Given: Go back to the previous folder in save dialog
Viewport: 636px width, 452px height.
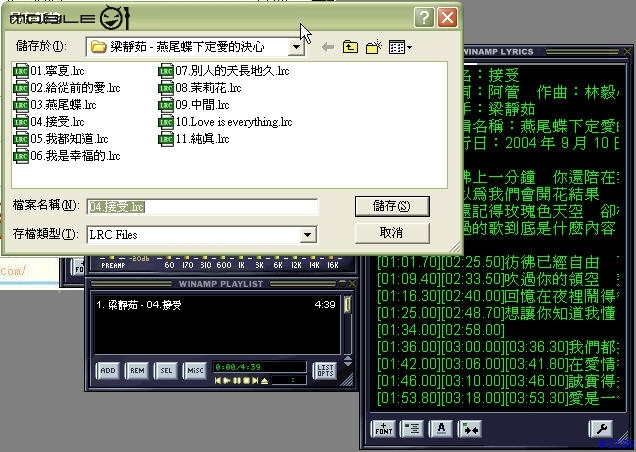Looking at the screenshot, I should [328, 47].
